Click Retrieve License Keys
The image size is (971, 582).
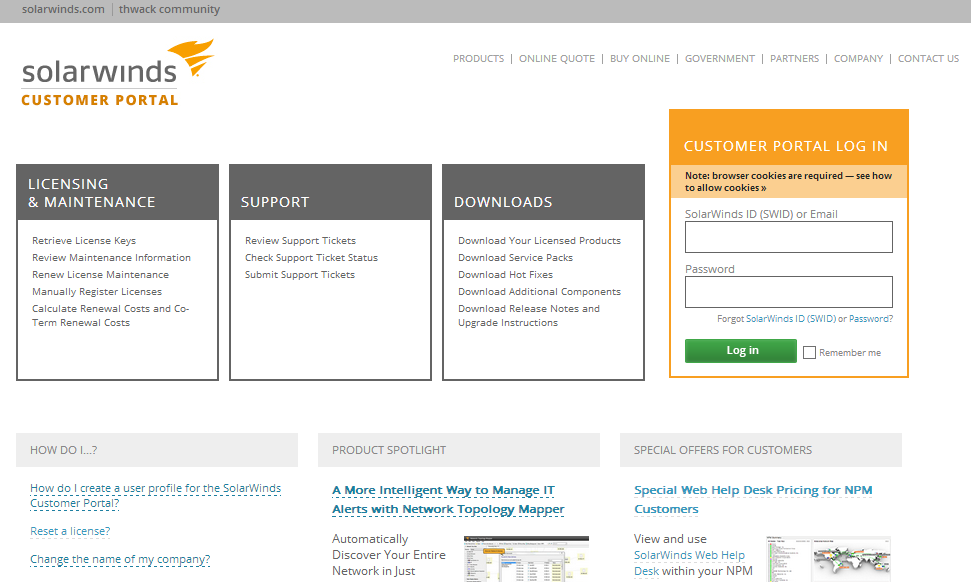(84, 240)
